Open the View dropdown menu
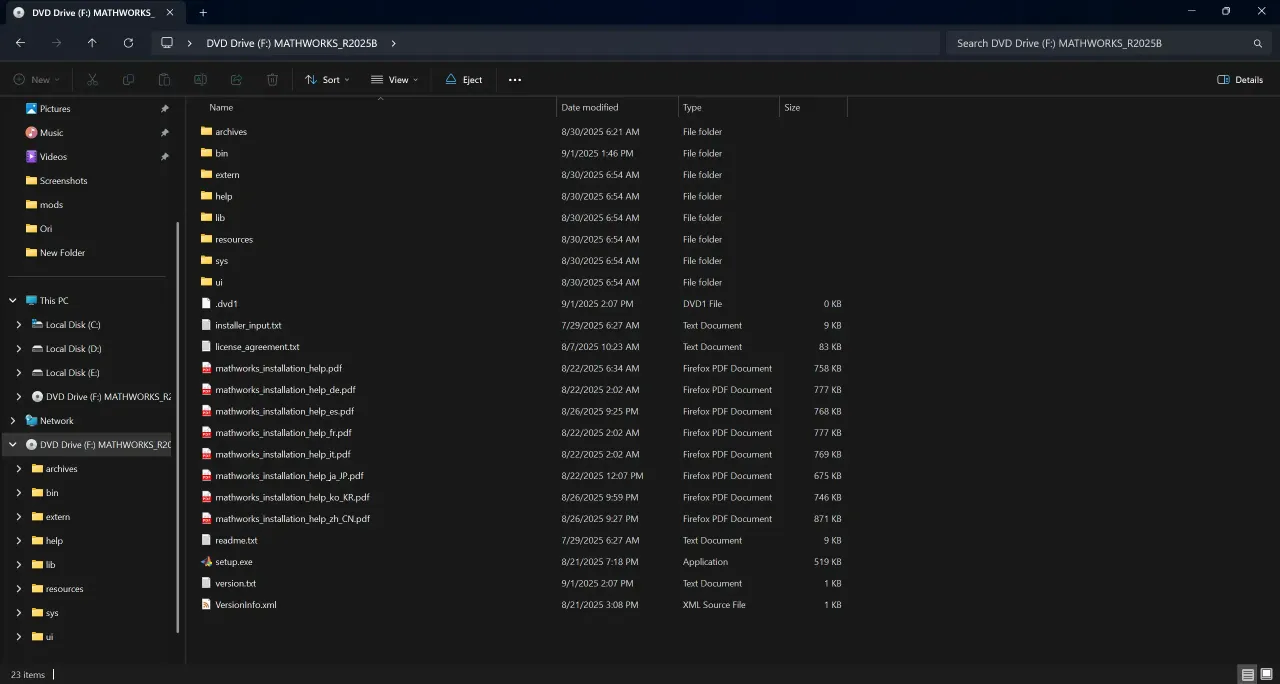Viewport: 1280px width, 684px height. pos(394,80)
